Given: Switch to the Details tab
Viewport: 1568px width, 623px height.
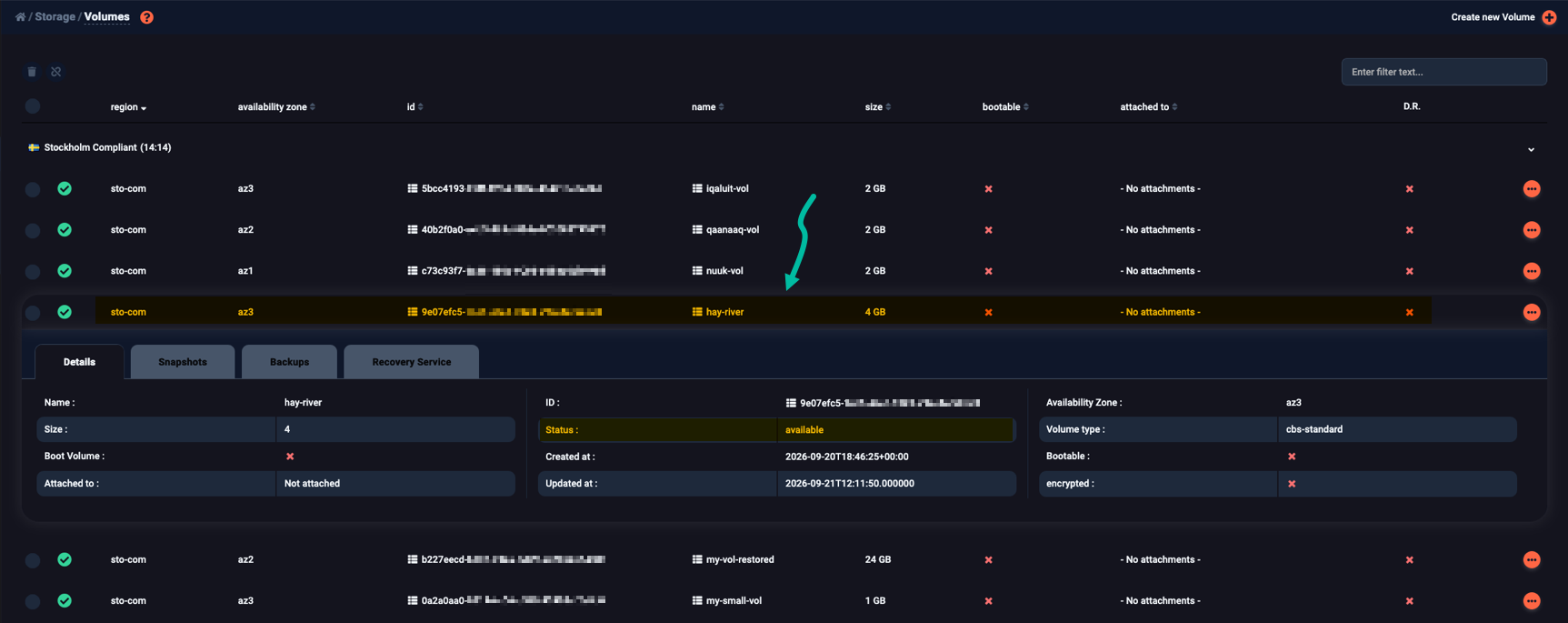Looking at the screenshot, I should 79,362.
